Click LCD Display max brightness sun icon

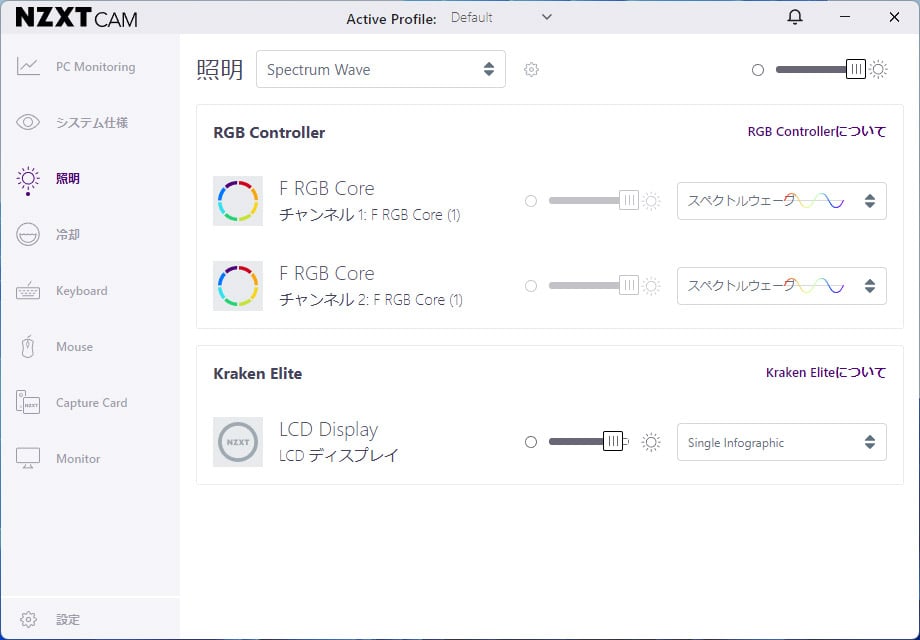[x=651, y=442]
